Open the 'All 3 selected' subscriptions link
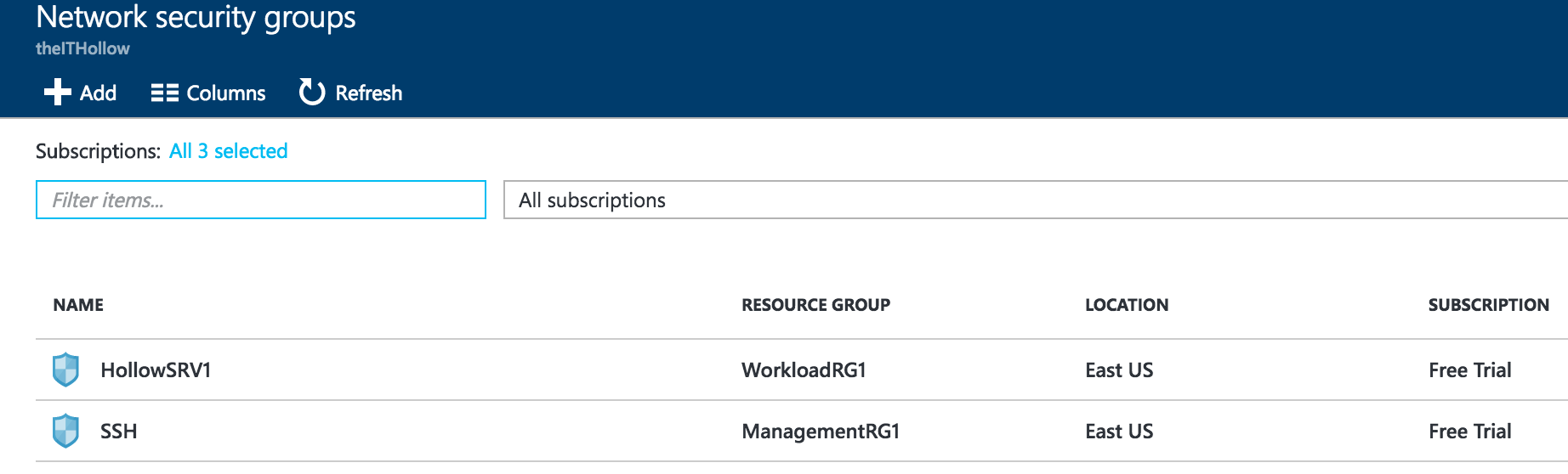The image size is (1568, 474). point(228,151)
